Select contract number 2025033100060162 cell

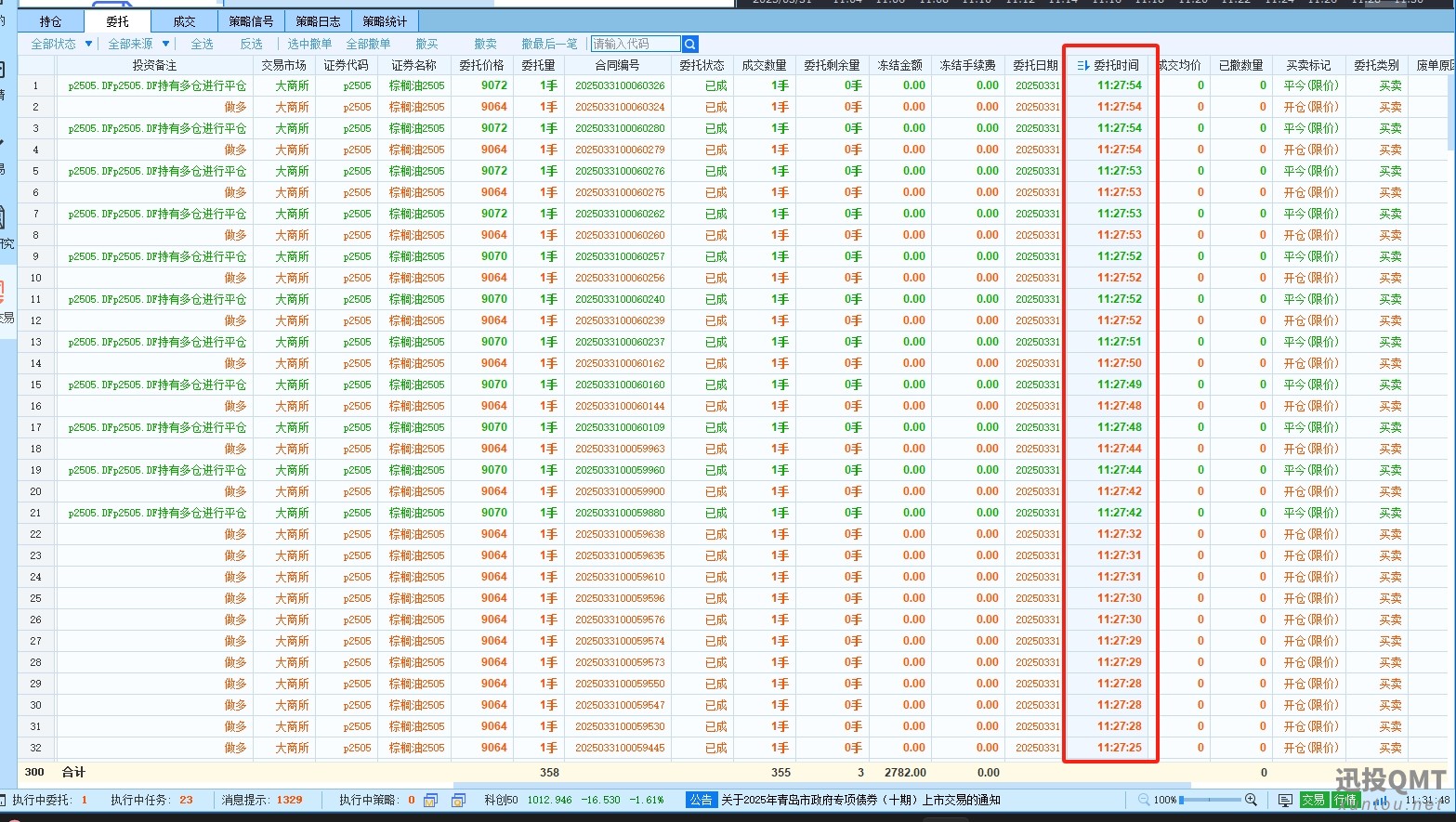pos(620,363)
